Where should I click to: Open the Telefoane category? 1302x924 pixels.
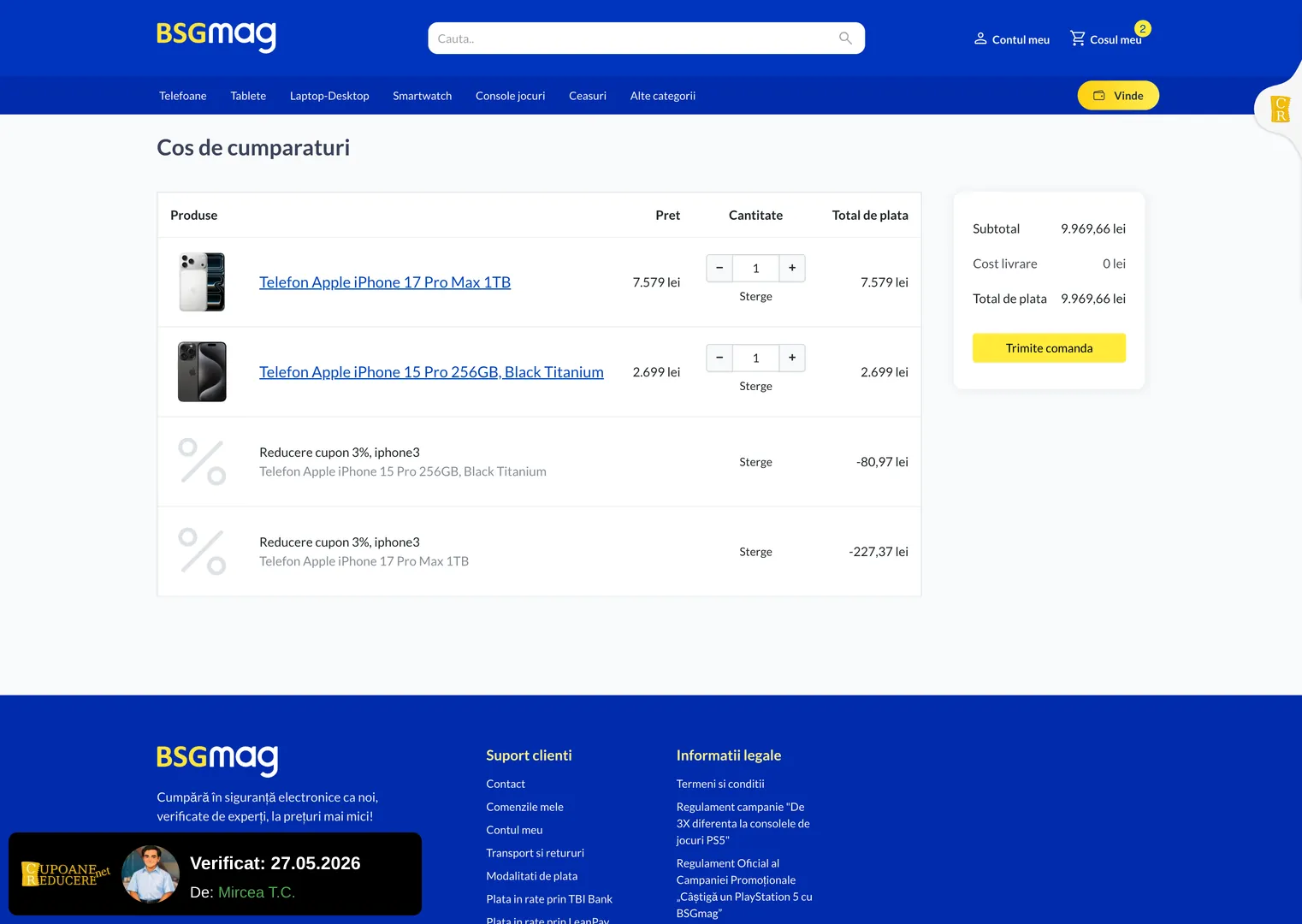tap(183, 96)
